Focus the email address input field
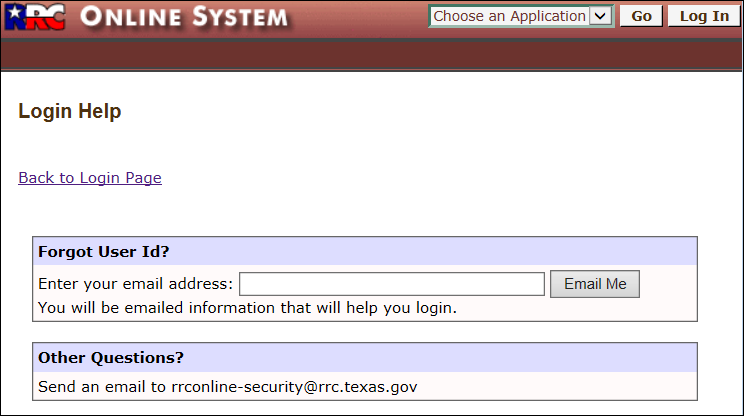The height and width of the screenshot is (416, 744). pos(391,284)
